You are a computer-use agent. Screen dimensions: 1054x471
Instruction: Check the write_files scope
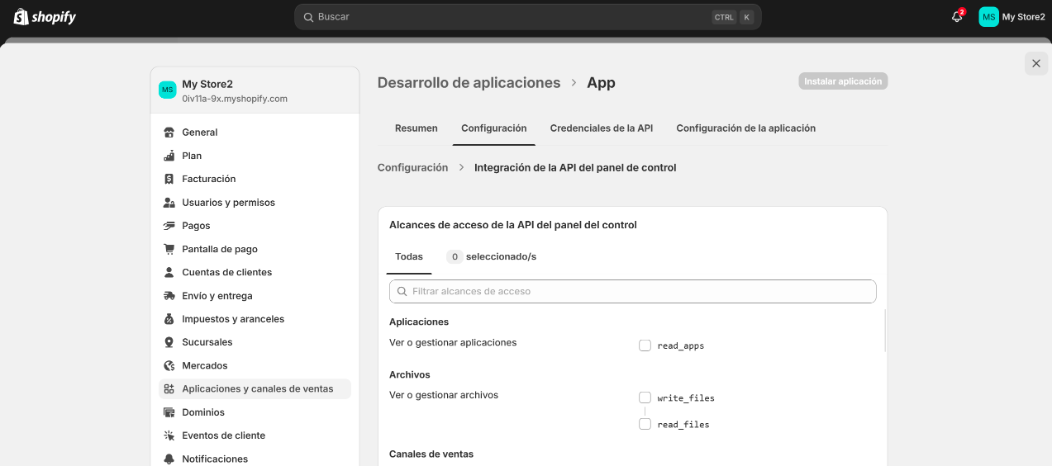pos(645,398)
